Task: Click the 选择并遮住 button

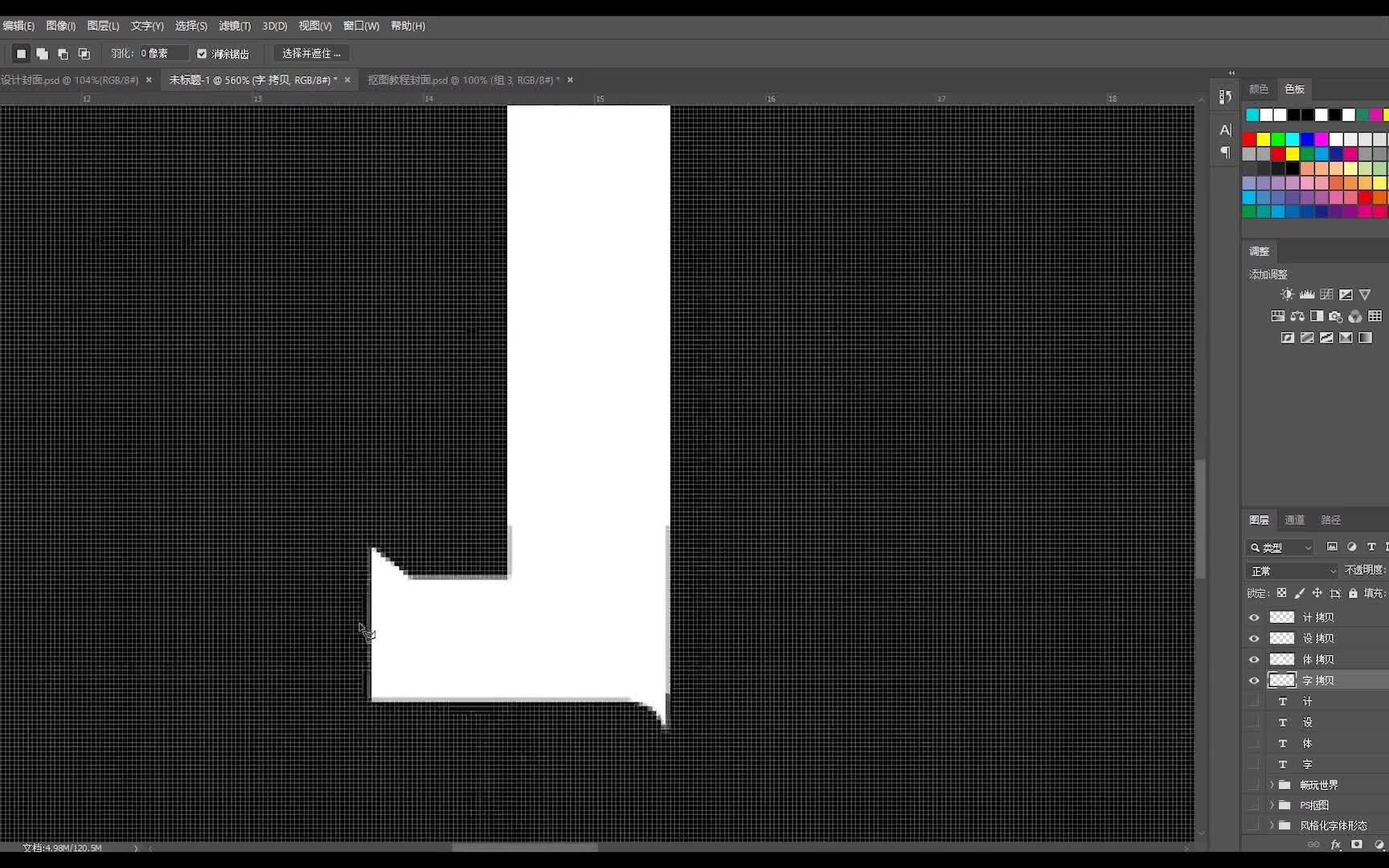Action: pyautogui.click(x=311, y=54)
